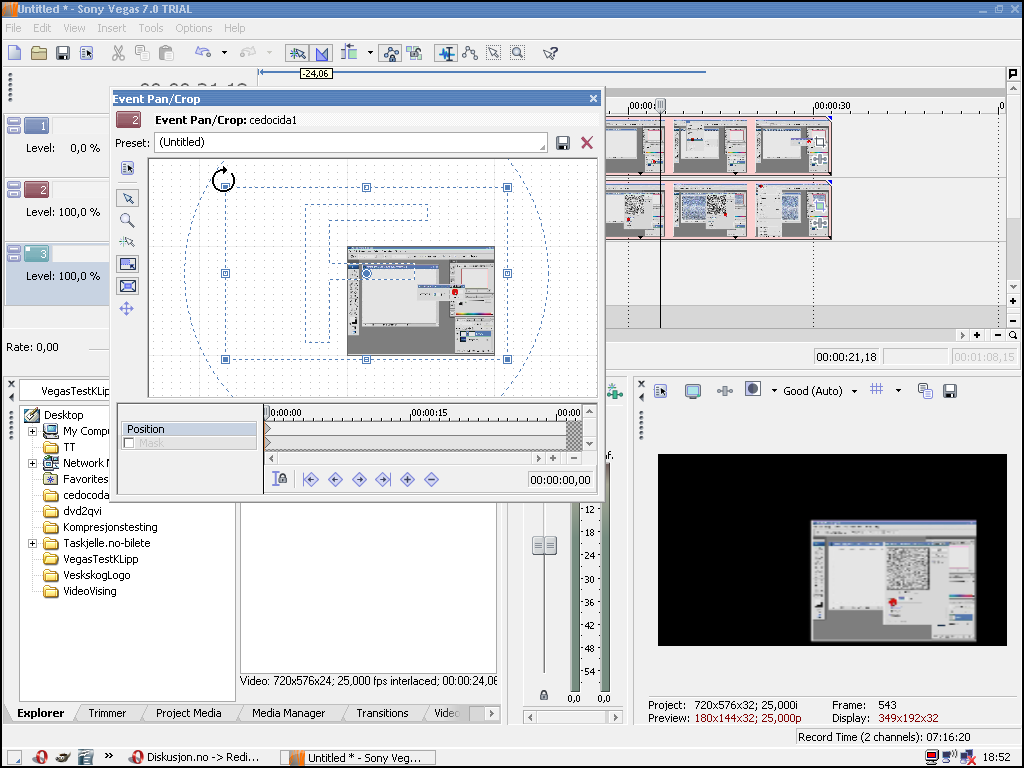Image resolution: width=1024 pixels, height=768 pixels.
Task: Select Normal Edit tool in Pan/Crop sidebar
Action: click(x=127, y=198)
